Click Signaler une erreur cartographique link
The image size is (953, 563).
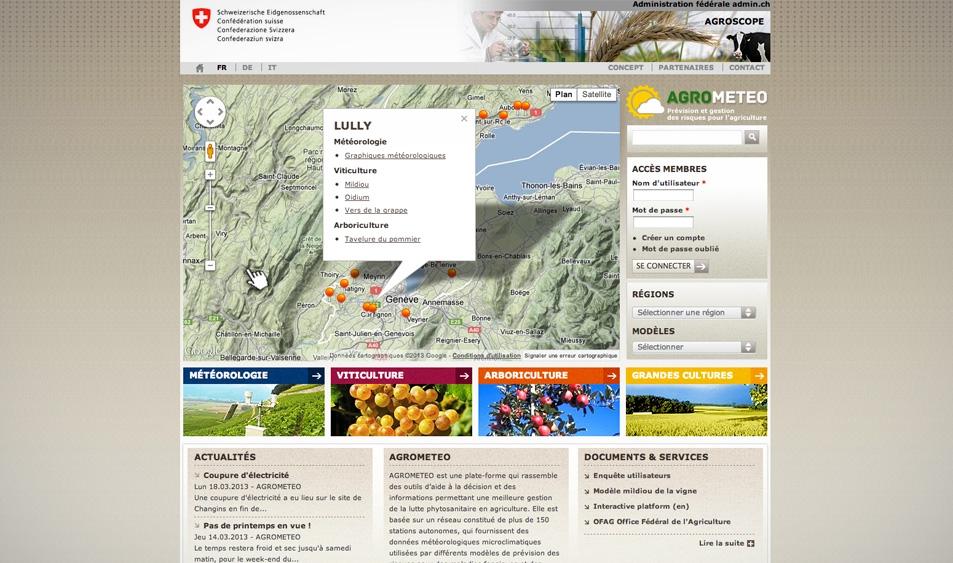pos(571,356)
